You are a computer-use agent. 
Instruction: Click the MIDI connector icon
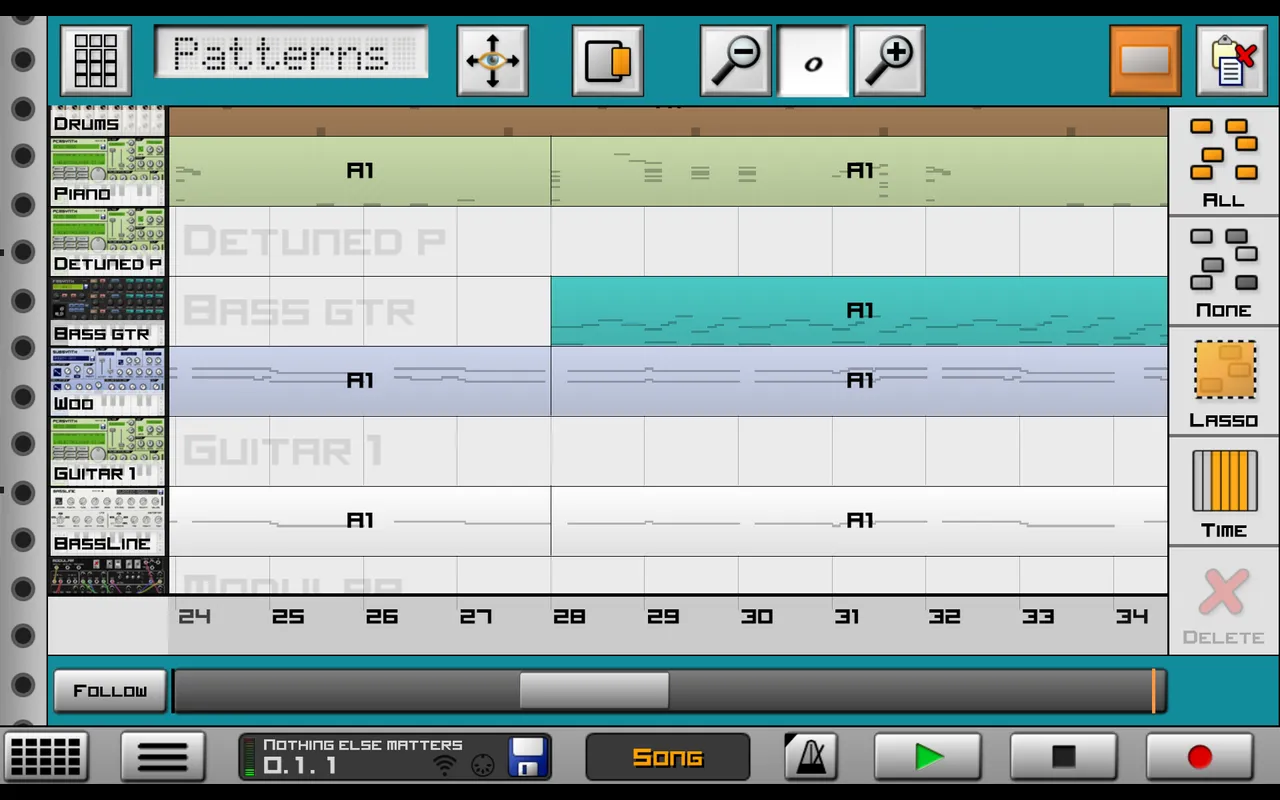pos(483,766)
